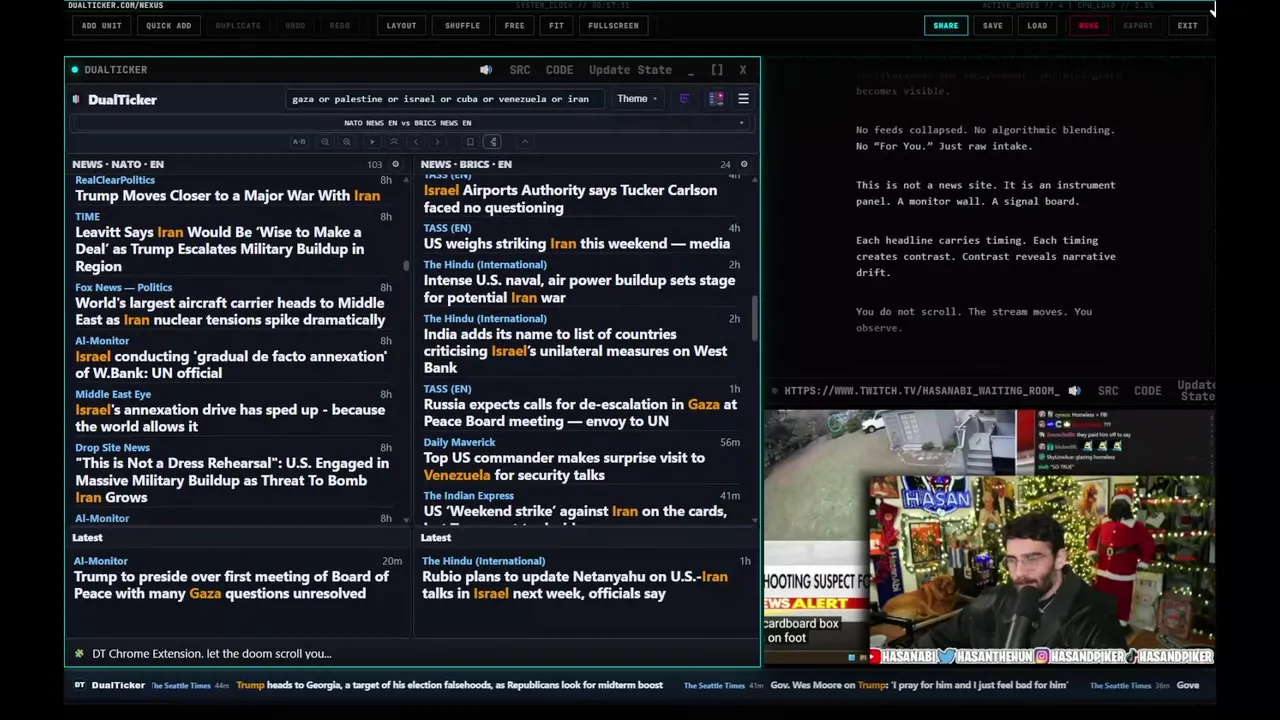Screen dimensions: 1280x720
Task: Click the EXIT button
Action: coord(1187,26)
